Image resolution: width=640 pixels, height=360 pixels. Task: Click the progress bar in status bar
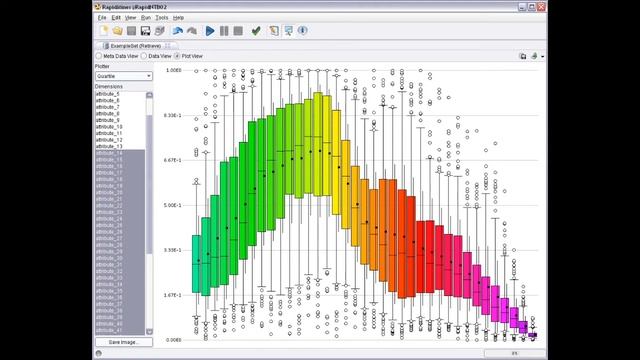pos(514,353)
